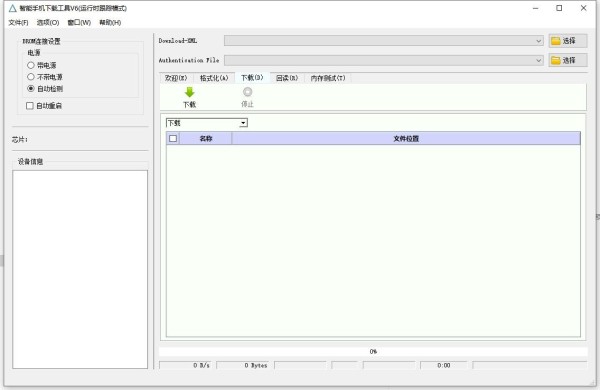Switch to the 回读 tab
This screenshot has width=600, height=390.
pyautogui.click(x=287, y=78)
